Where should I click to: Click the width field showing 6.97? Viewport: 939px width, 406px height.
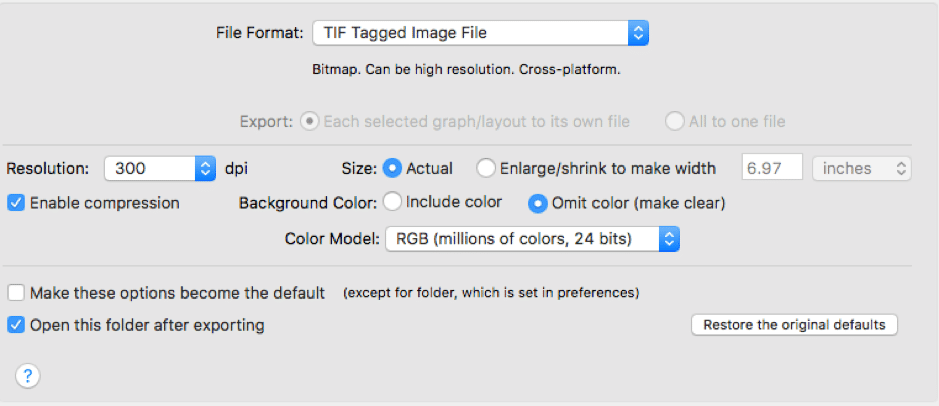point(773,168)
